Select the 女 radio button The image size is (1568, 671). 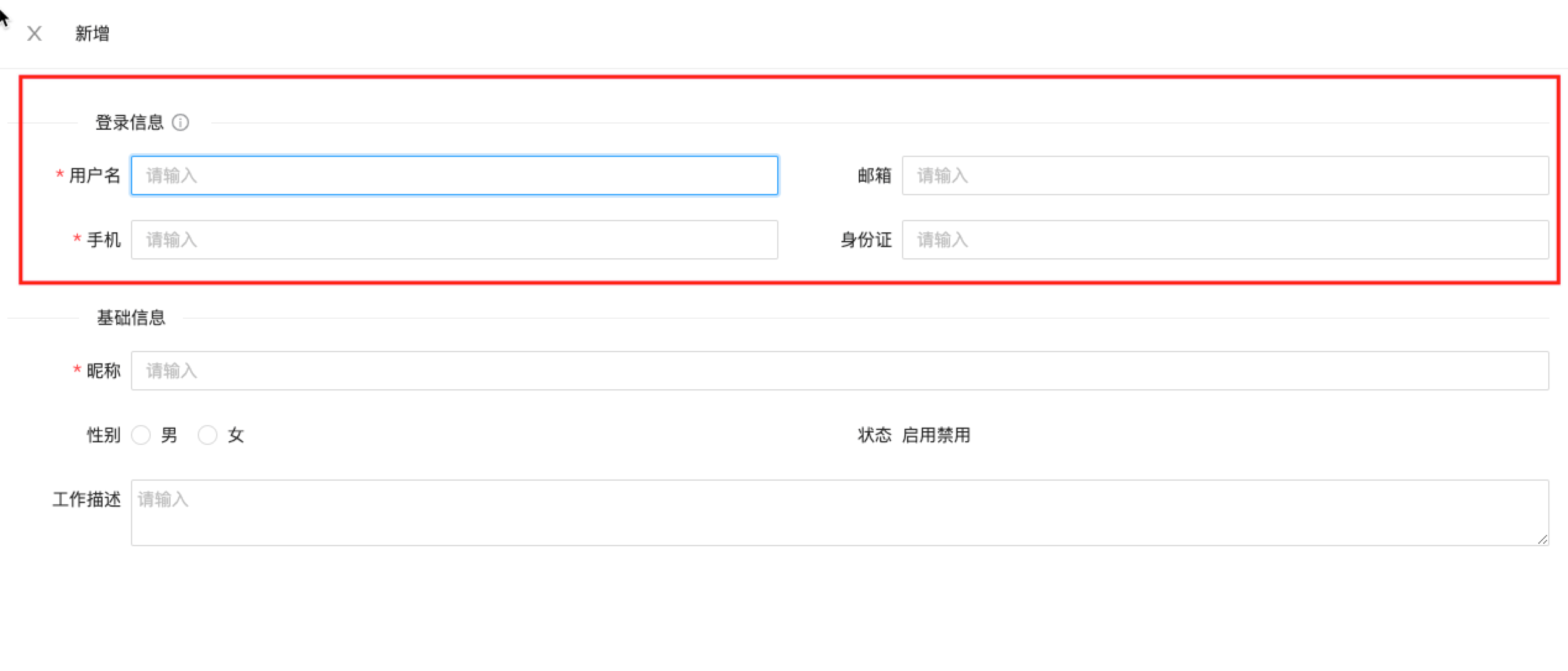click(208, 435)
